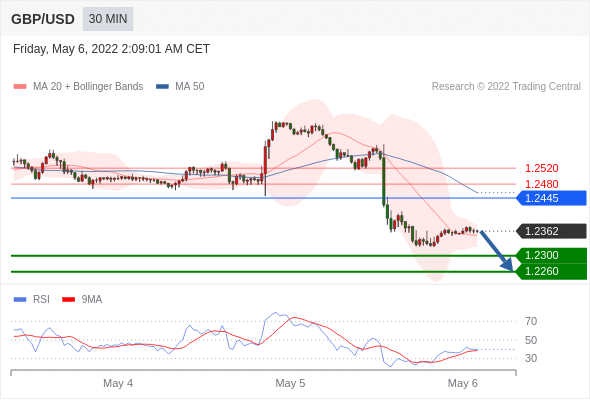This screenshot has width=590, height=400.
Task: Toggle MA 20 + Bollinger Bands legend swatch
Action: click(x=20, y=87)
